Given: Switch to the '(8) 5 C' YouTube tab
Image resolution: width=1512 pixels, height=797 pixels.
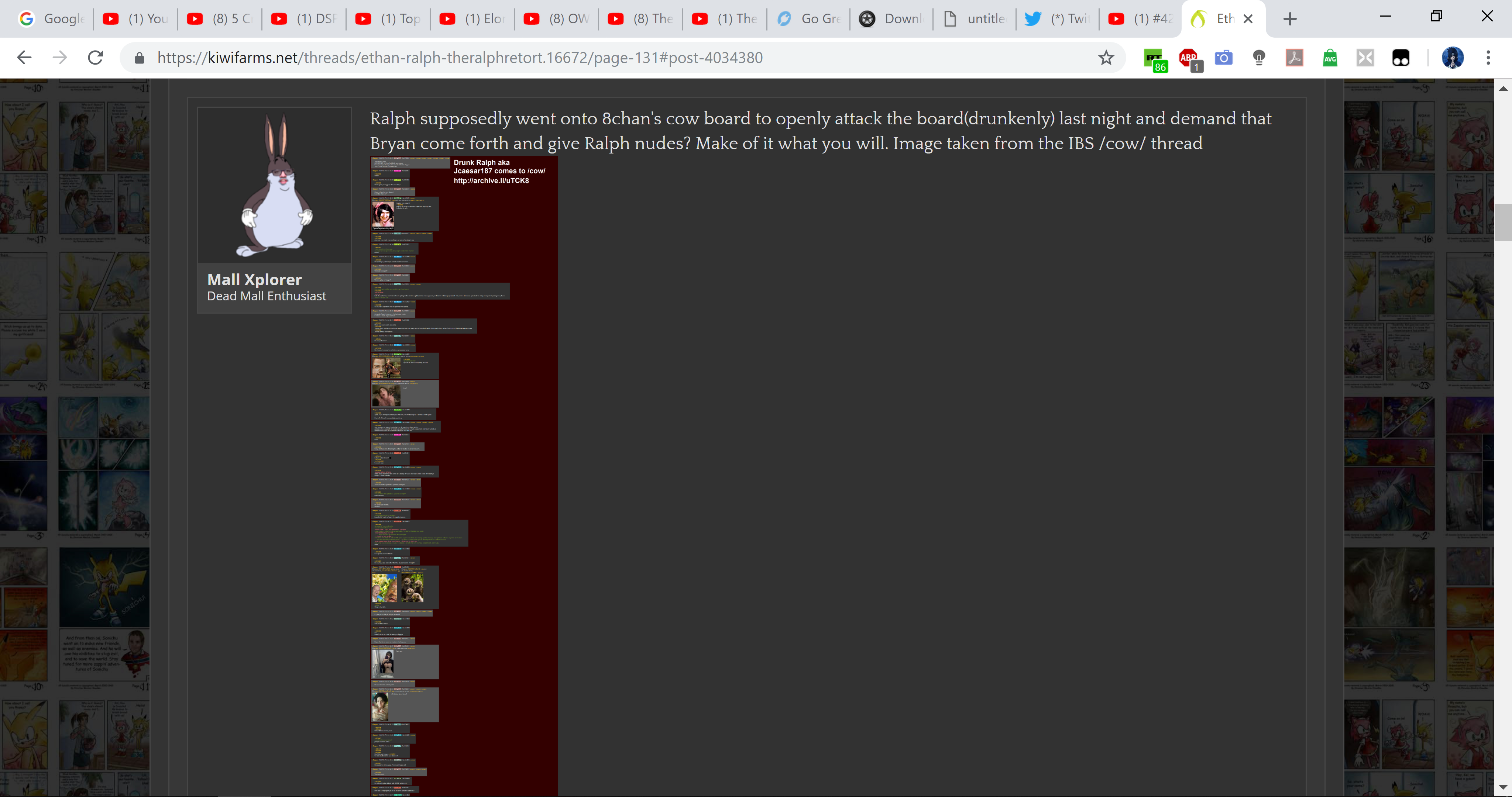Looking at the screenshot, I should 220,19.
